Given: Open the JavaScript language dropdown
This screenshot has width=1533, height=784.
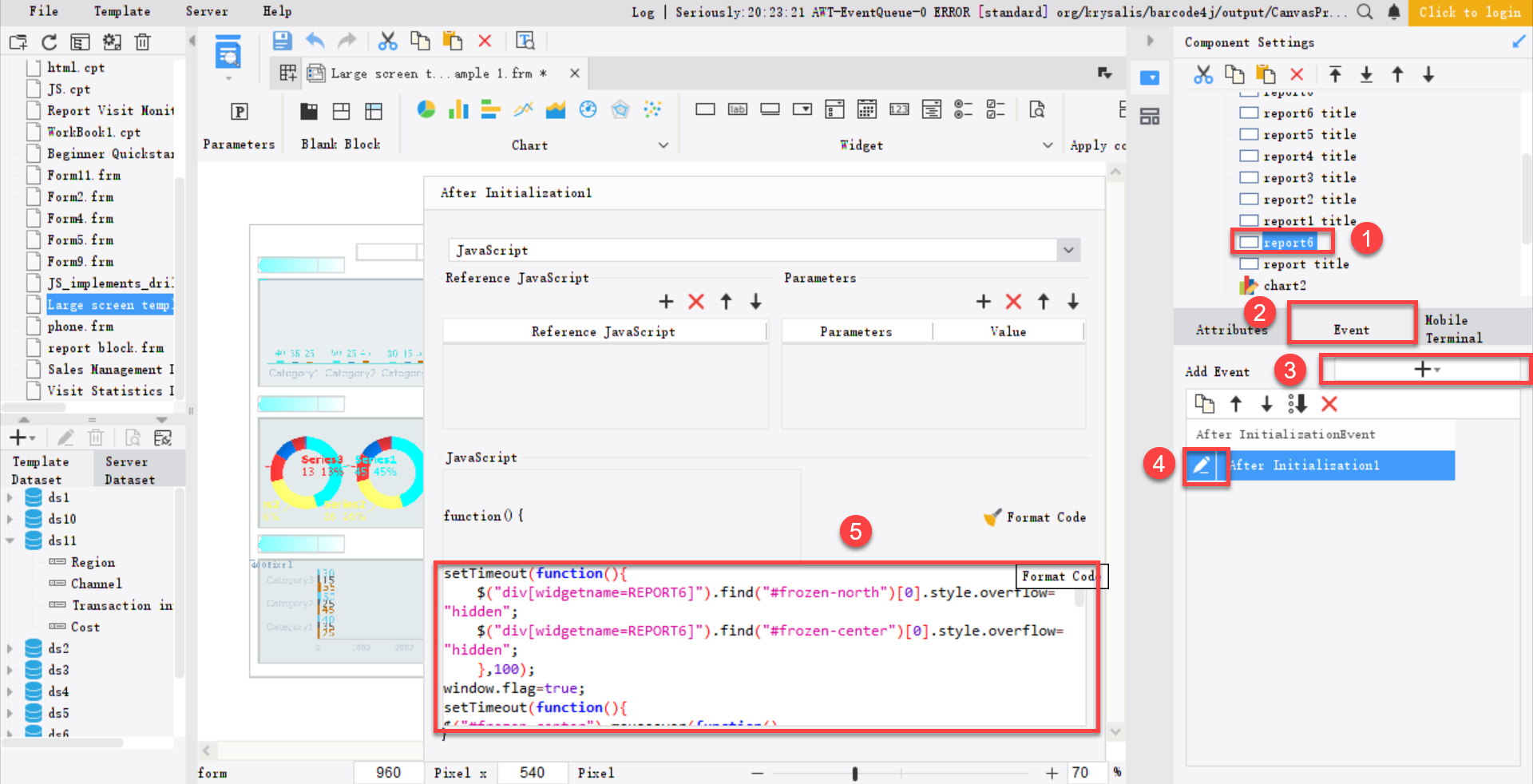Looking at the screenshot, I should (x=1068, y=250).
